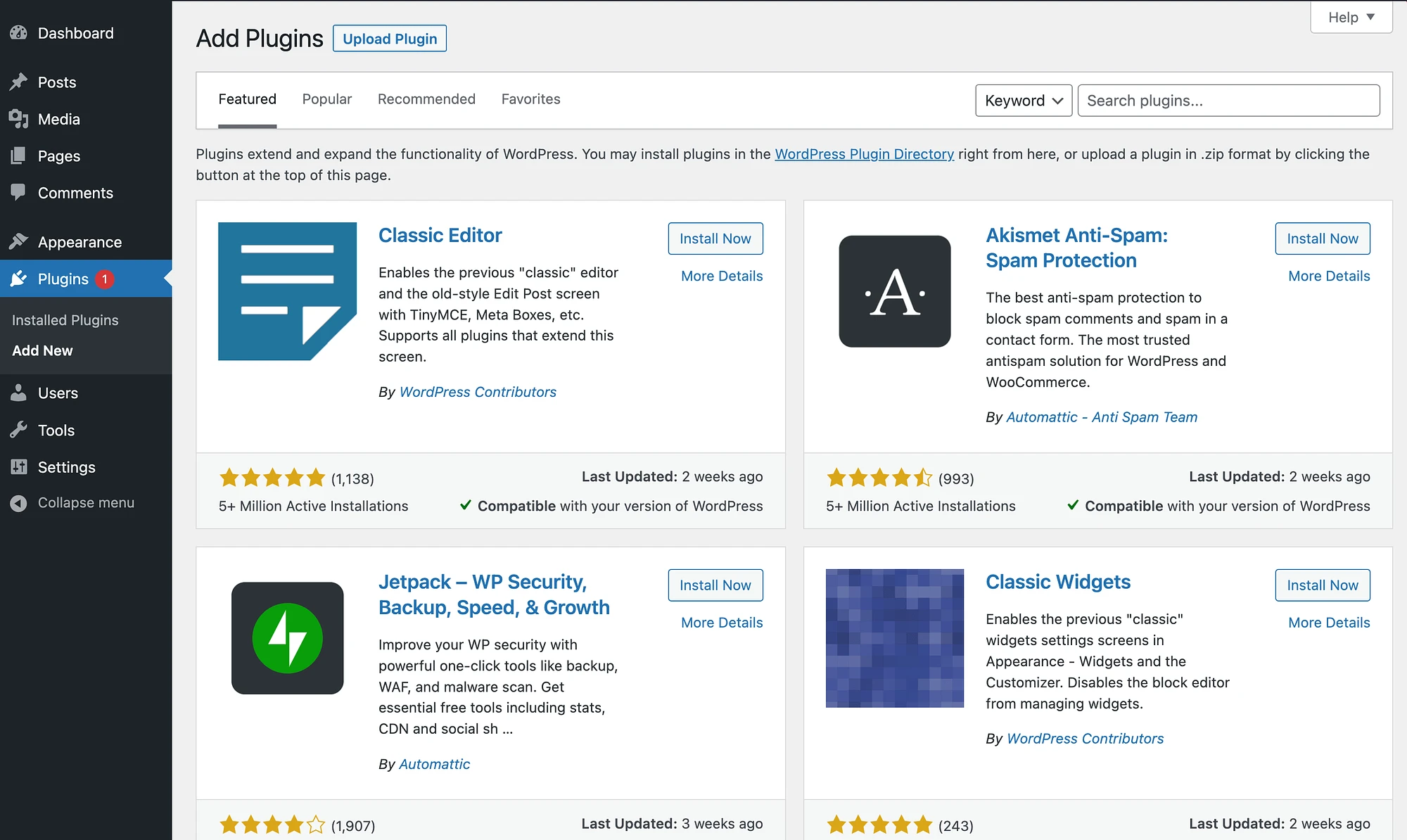Click Install Now for Classic Editor
Screen dimensions: 1407x840
715,238
